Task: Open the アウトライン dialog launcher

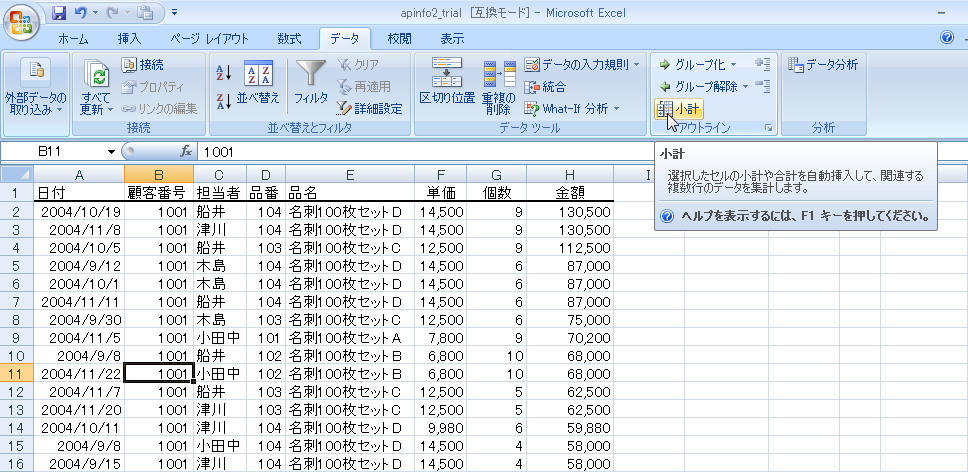Action: point(768,128)
